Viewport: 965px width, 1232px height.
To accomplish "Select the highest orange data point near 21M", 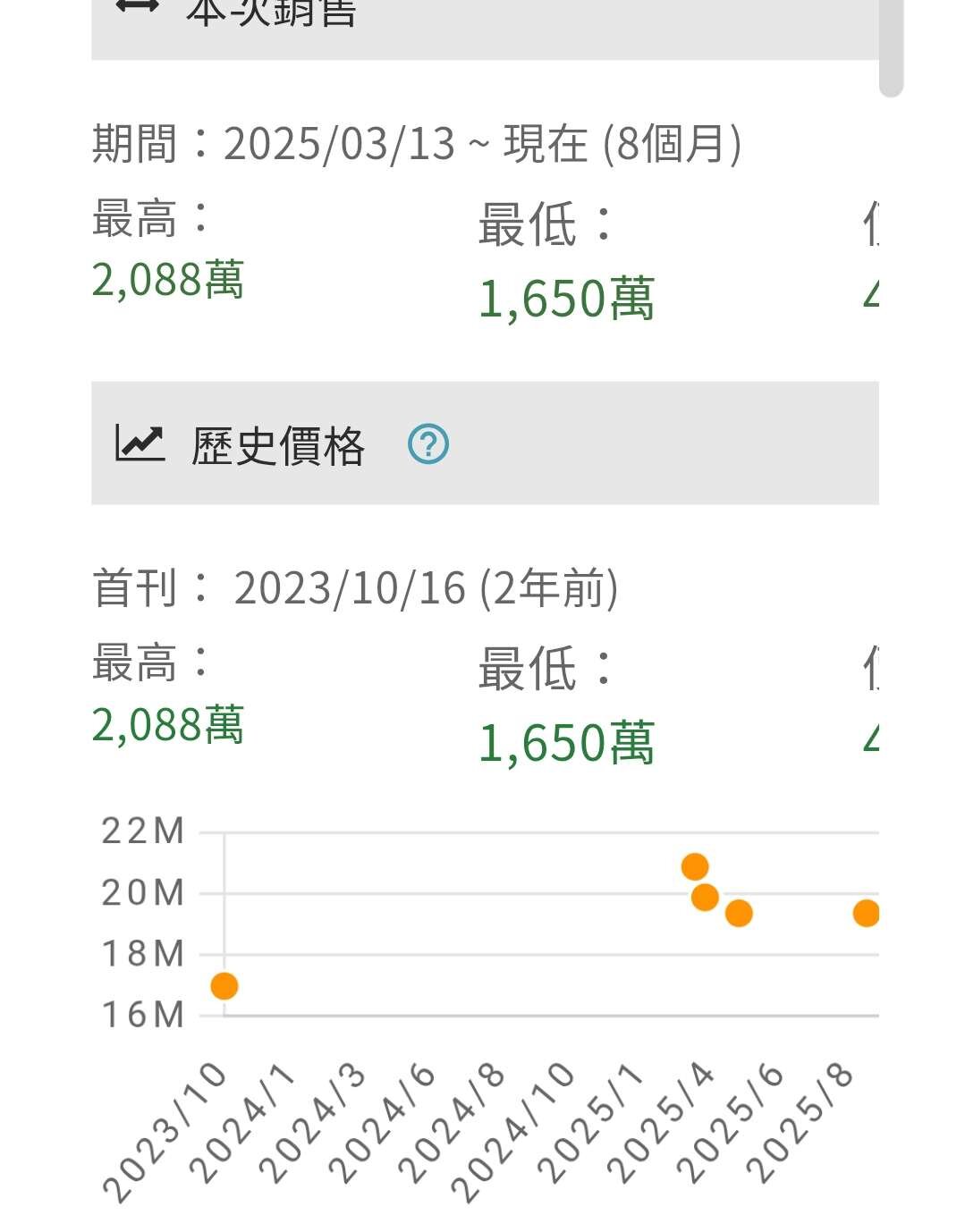I will [695, 866].
